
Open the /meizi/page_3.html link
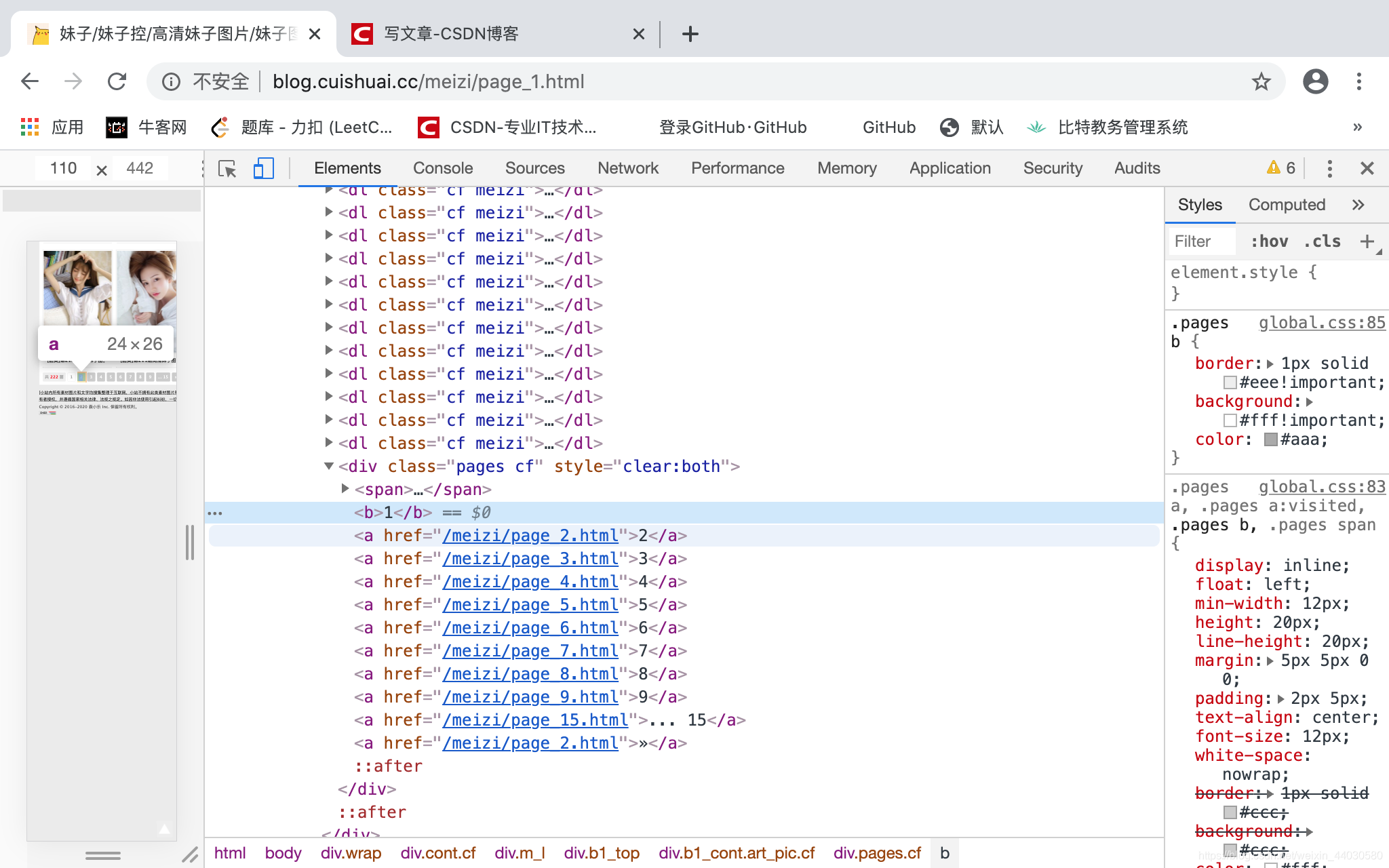click(530, 559)
